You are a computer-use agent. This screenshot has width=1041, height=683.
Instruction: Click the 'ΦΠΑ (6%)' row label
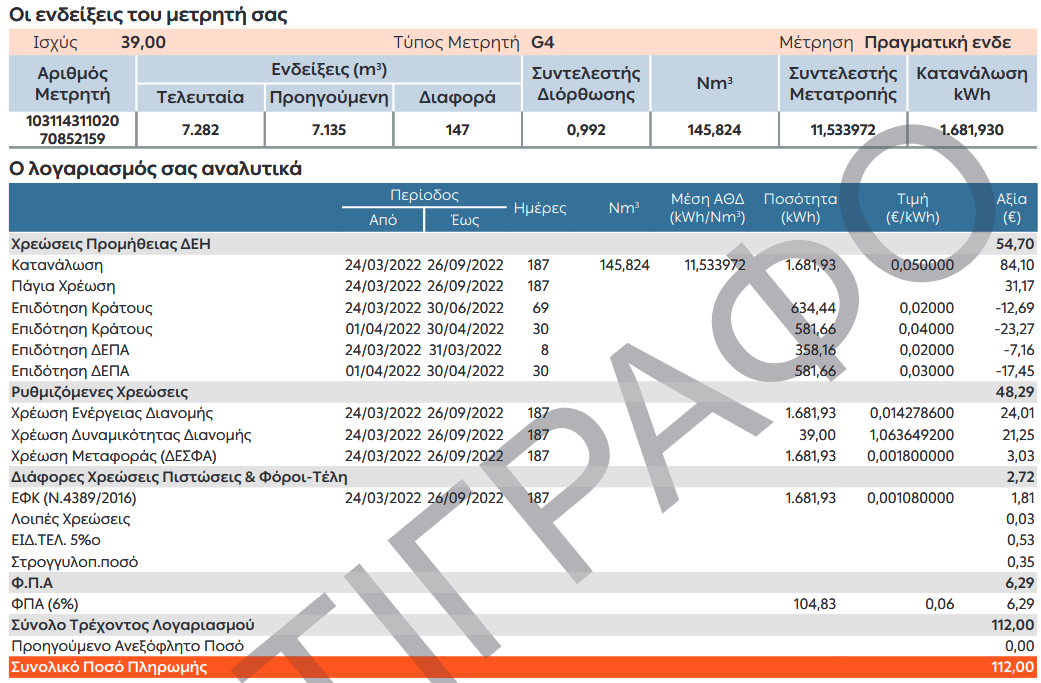click(x=44, y=604)
